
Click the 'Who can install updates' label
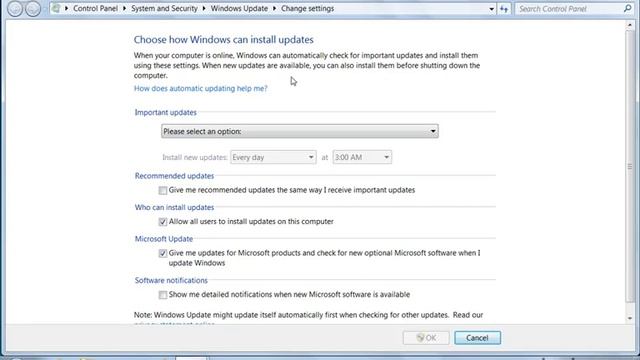click(174, 207)
